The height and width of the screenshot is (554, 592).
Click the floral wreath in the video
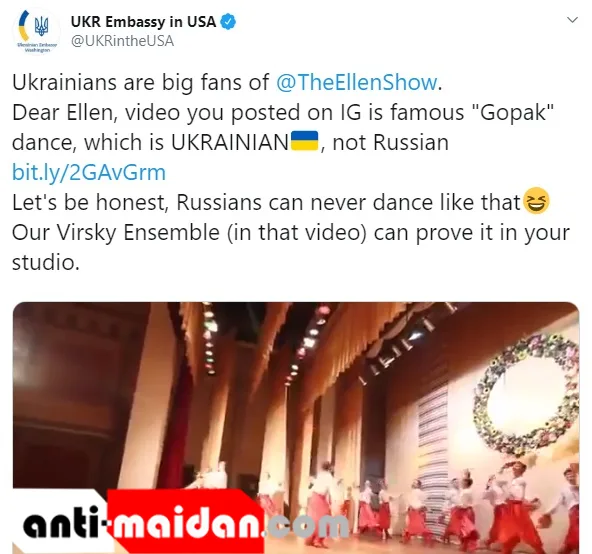click(527, 394)
